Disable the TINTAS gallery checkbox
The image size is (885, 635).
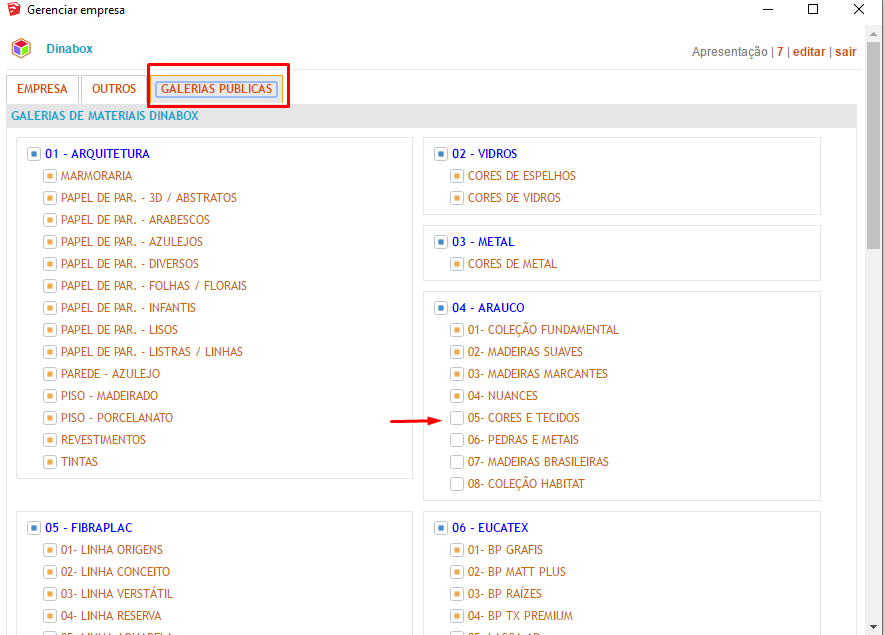click(50, 462)
